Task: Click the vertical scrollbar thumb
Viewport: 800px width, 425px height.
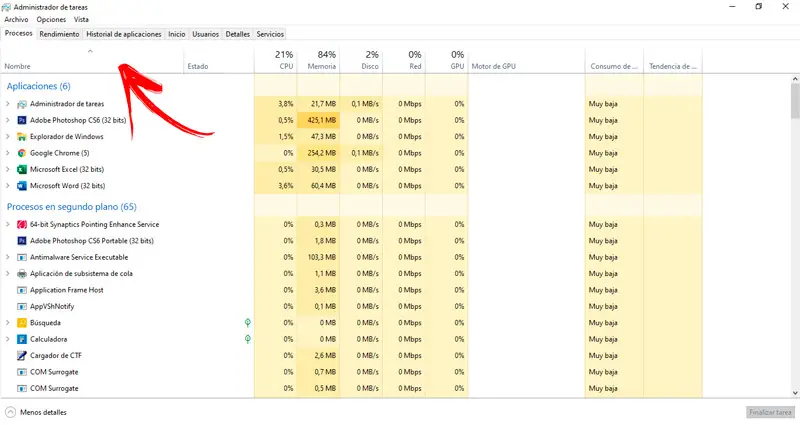Action: pyautogui.click(x=795, y=101)
